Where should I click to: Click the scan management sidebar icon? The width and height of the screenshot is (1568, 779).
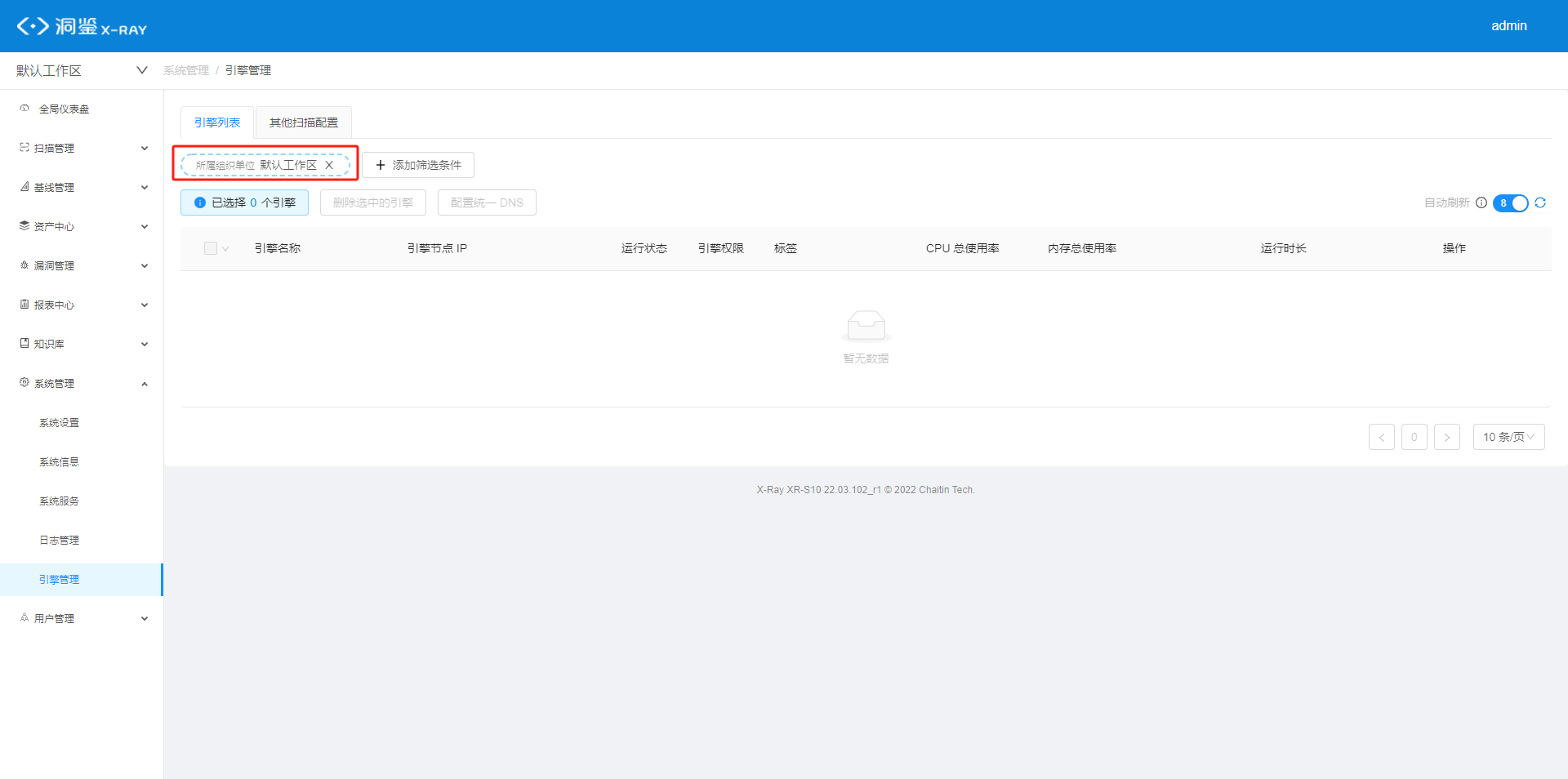[24, 148]
